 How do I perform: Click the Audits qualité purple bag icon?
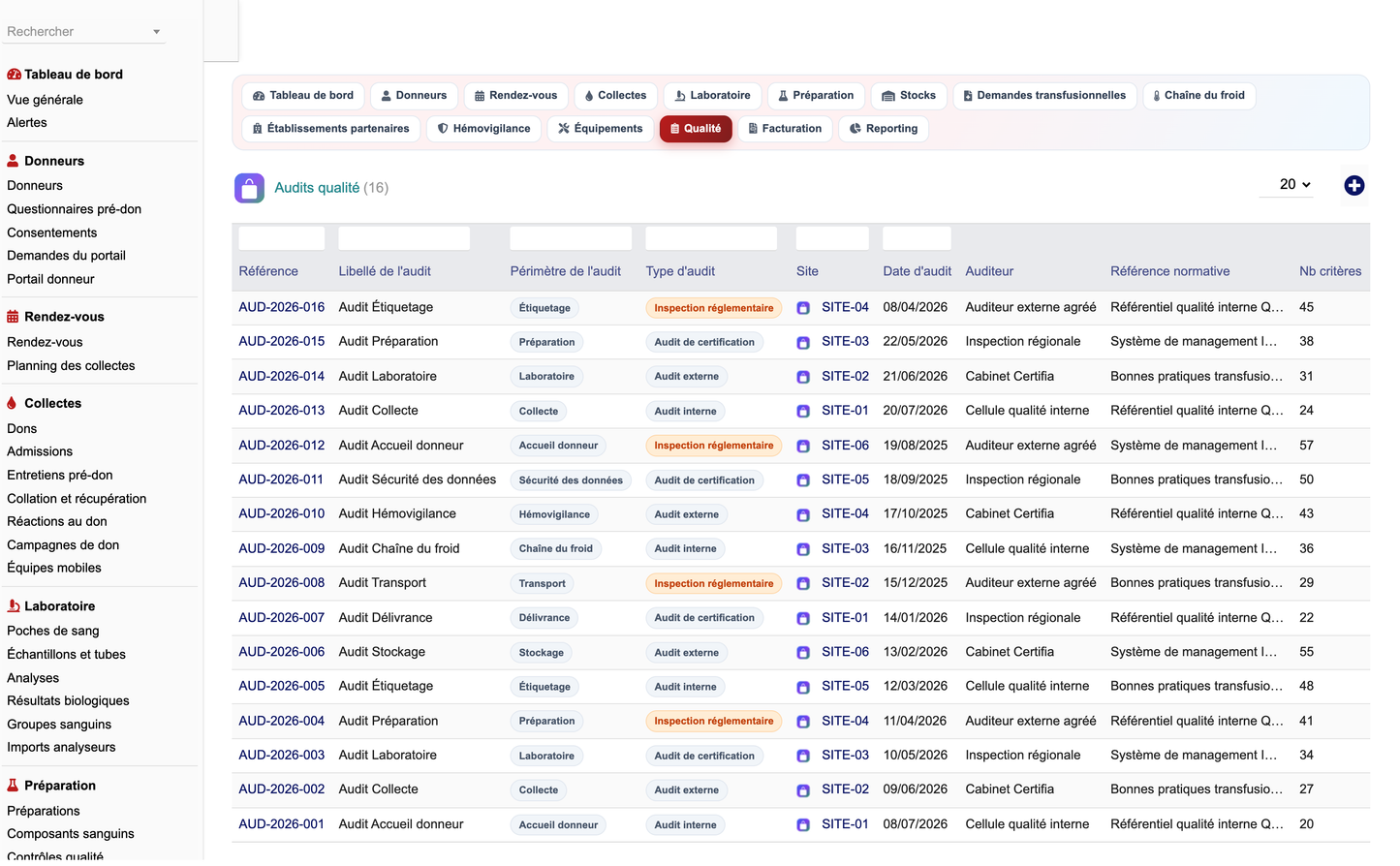pyautogui.click(x=249, y=188)
